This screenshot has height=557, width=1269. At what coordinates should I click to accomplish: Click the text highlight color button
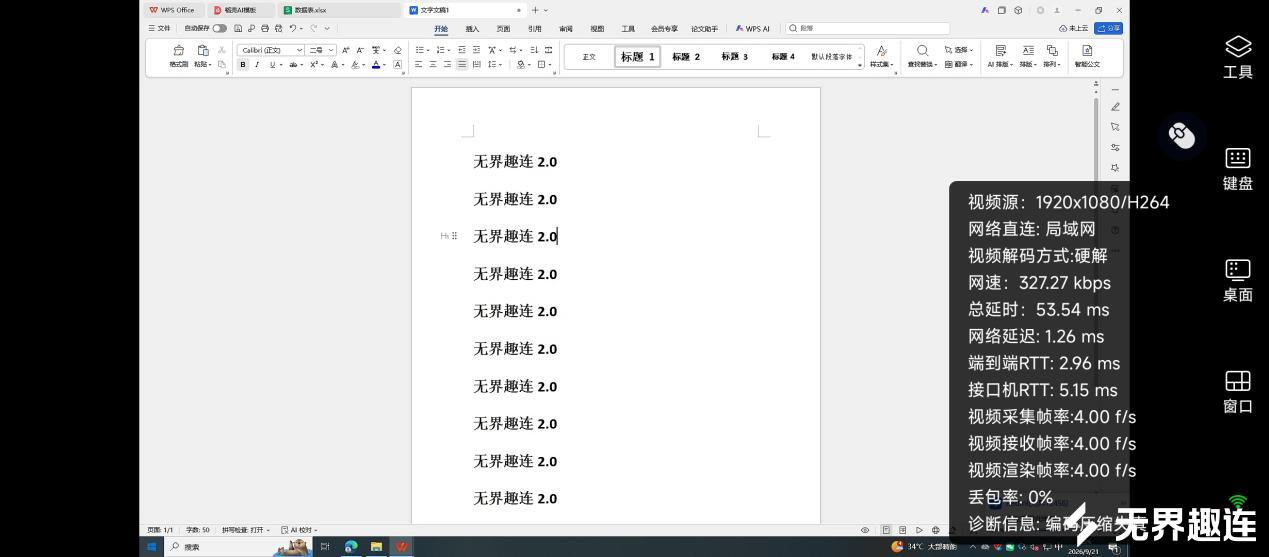[x=356, y=64]
